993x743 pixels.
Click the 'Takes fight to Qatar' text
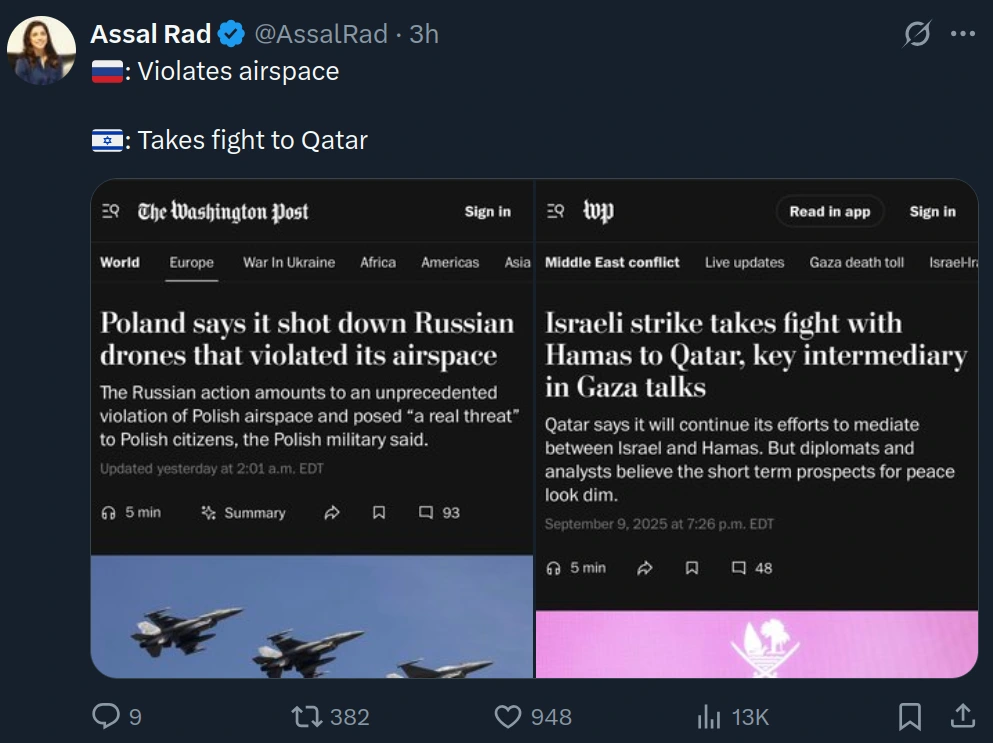252,141
